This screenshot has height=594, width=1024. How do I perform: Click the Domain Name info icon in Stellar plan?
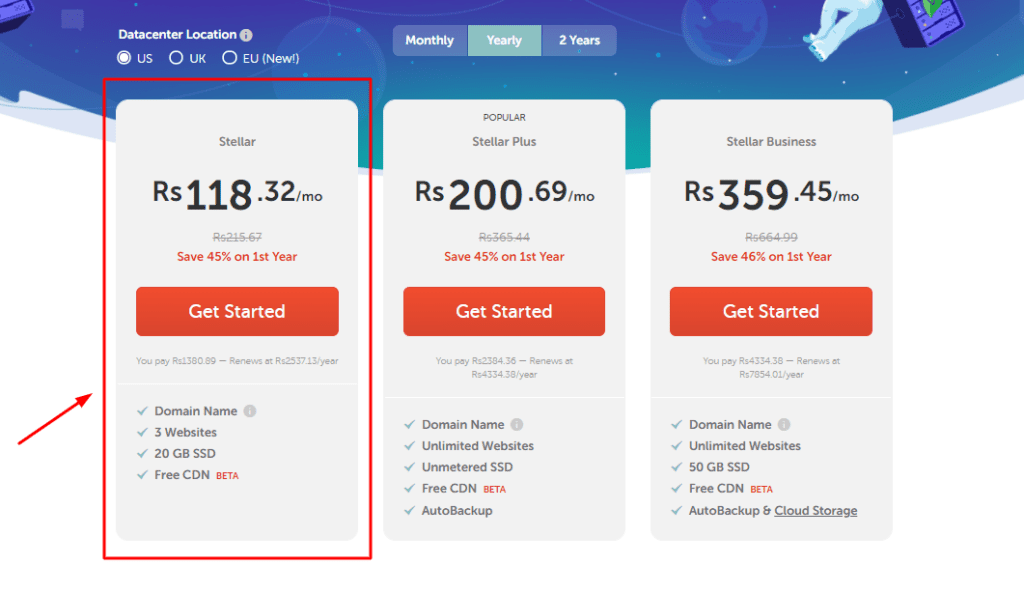tap(250, 410)
